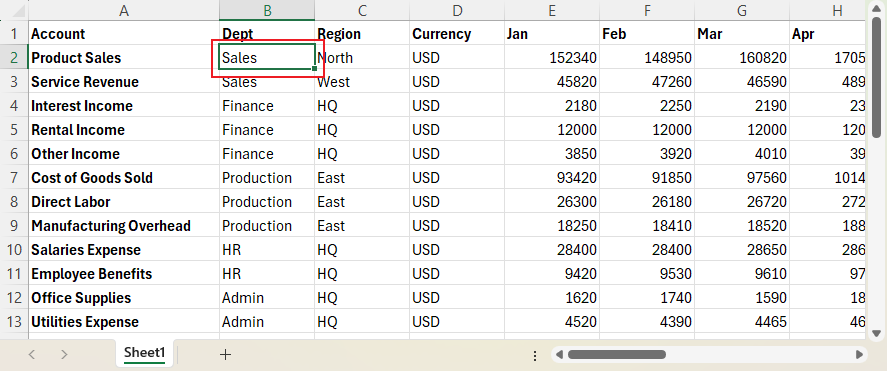Click horizontal scrollbar right arrow
Viewport: 887px width, 371px height.
point(859,355)
